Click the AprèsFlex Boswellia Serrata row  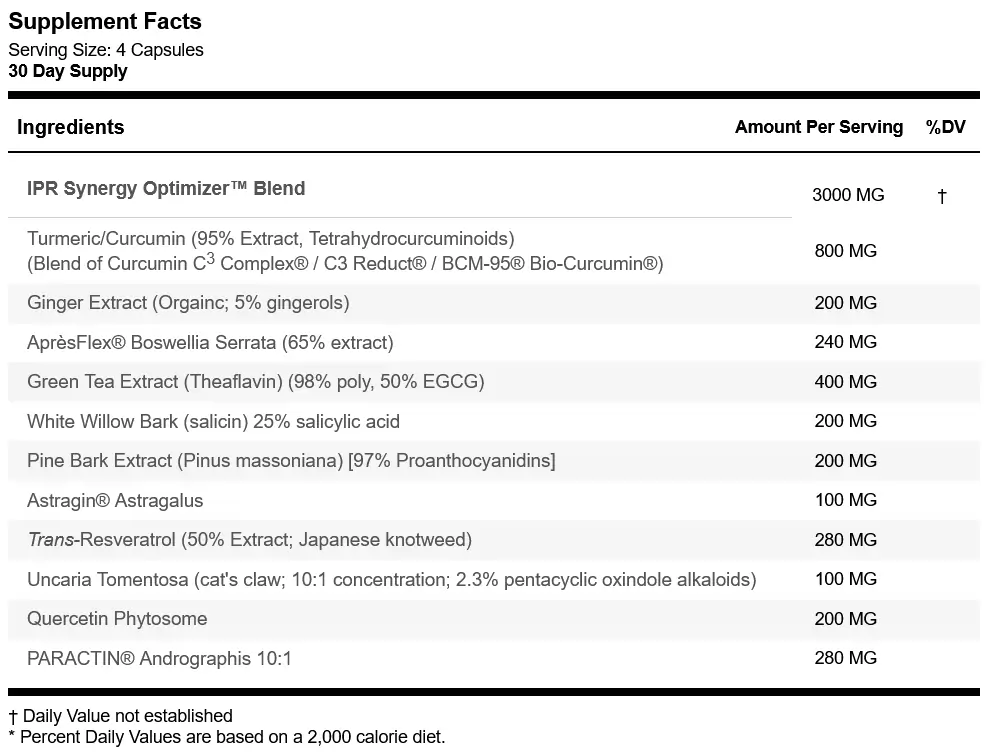click(x=494, y=343)
